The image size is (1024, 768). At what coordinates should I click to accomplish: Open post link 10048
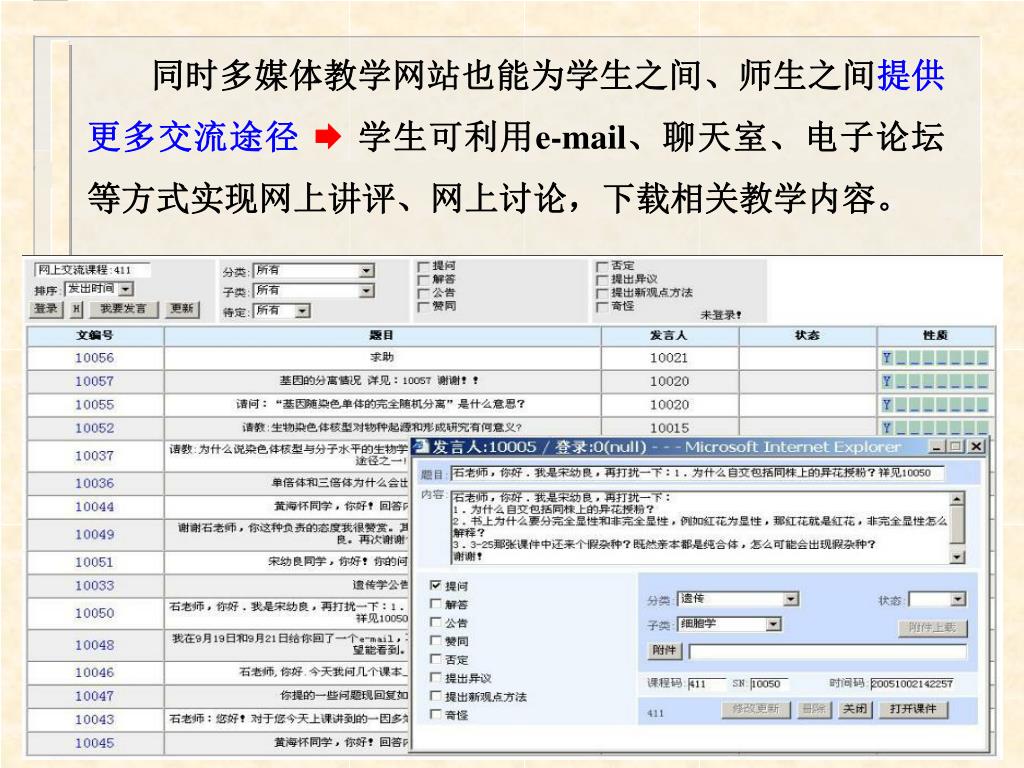click(95, 645)
